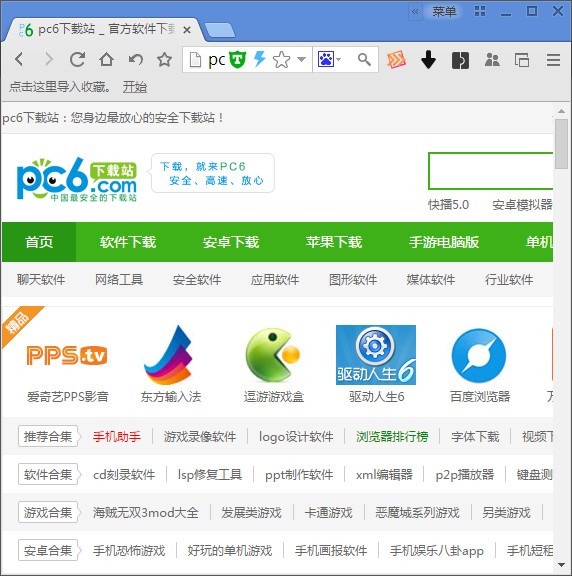
Task: Open 行业软件 category
Action: (x=509, y=280)
